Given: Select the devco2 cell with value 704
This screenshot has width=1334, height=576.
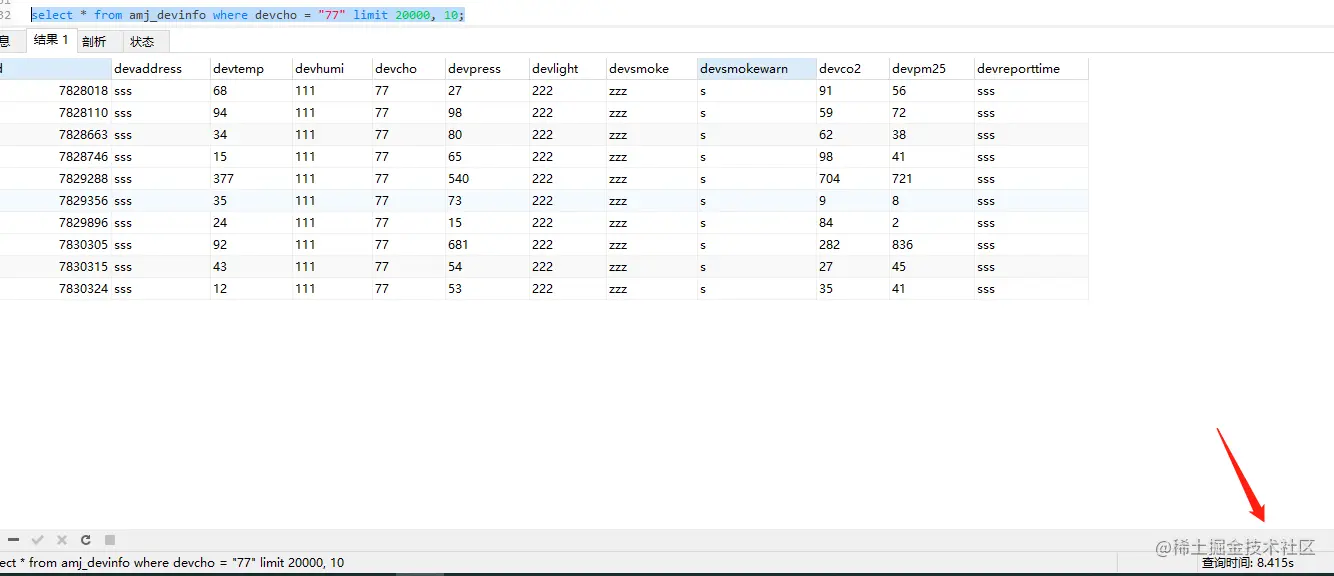Looking at the screenshot, I should pyautogui.click(x=852, y=179).
